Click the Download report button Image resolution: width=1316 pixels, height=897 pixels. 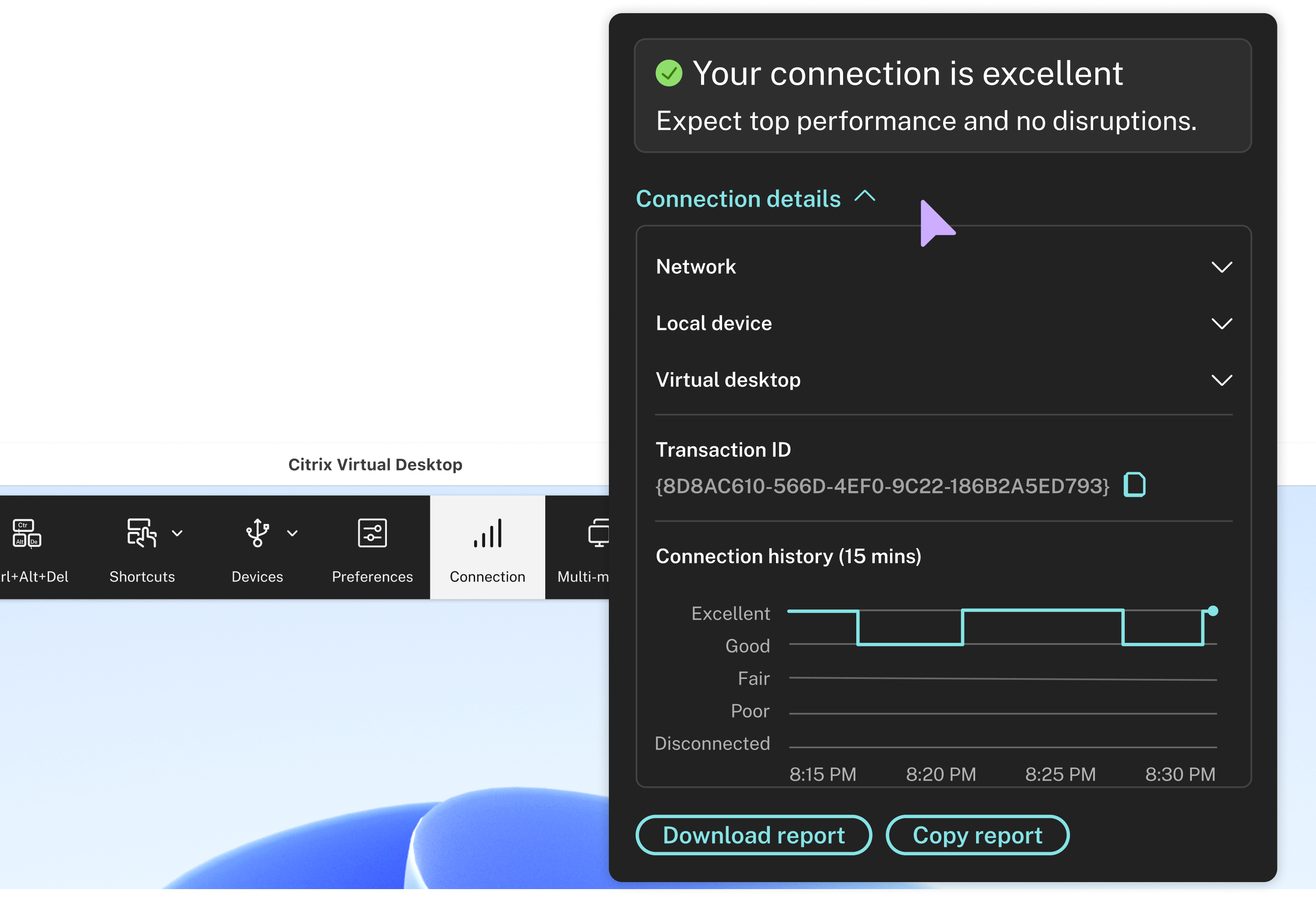(754, 835)
